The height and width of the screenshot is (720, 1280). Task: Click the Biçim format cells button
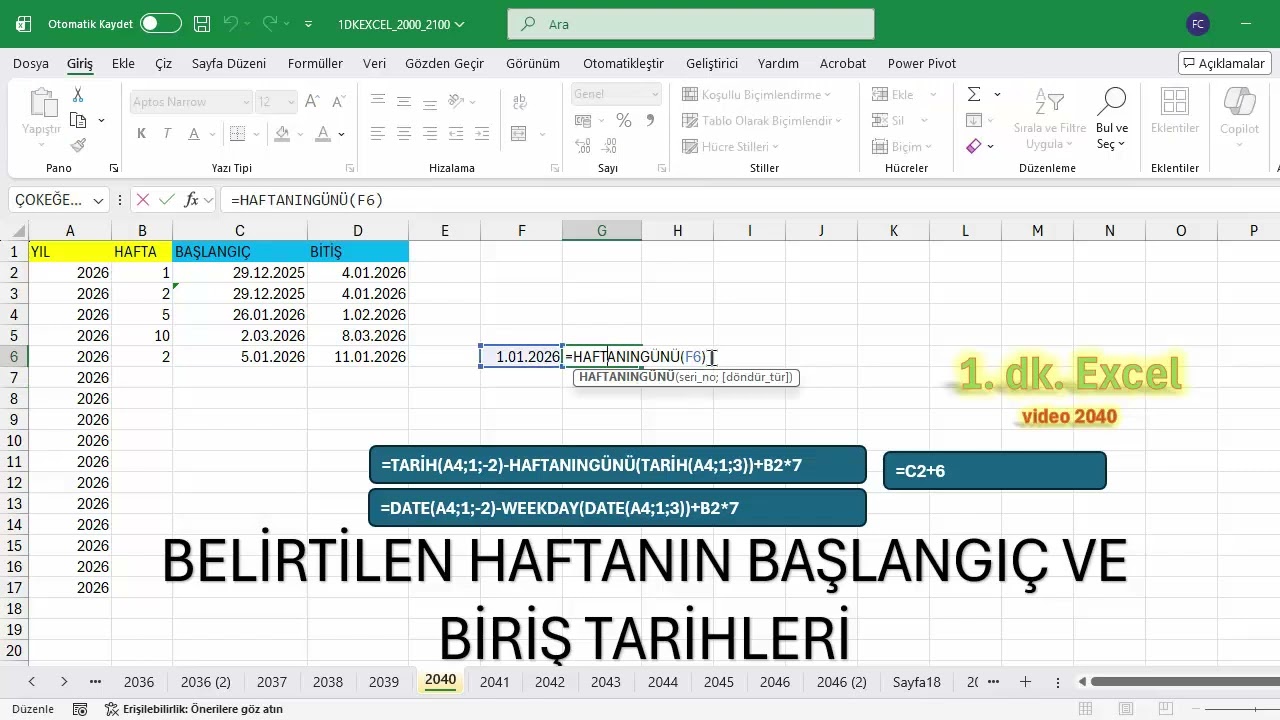(x=900, y=147)
